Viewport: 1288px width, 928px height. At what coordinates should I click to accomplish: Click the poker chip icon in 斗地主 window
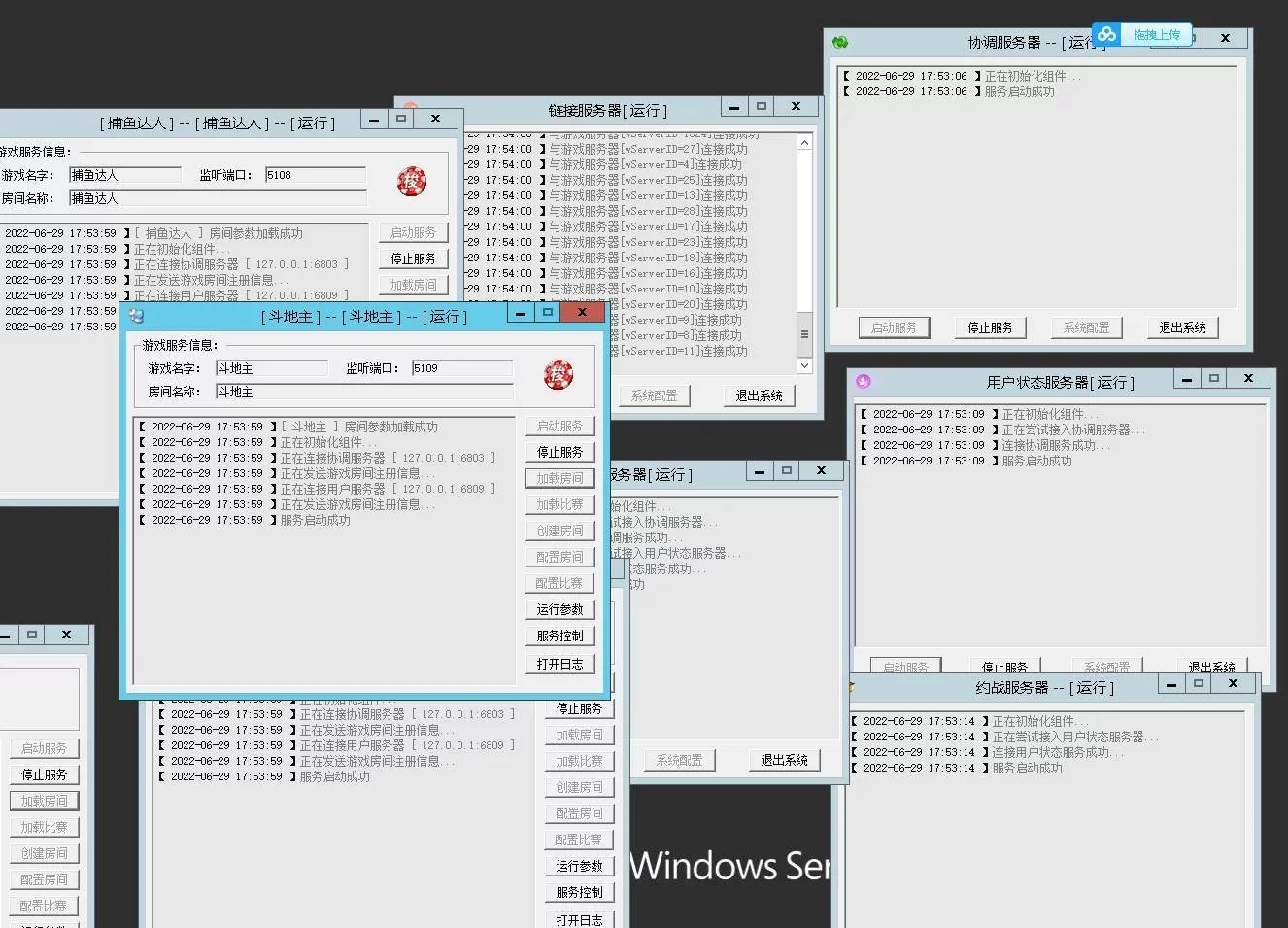coord(558,374)
